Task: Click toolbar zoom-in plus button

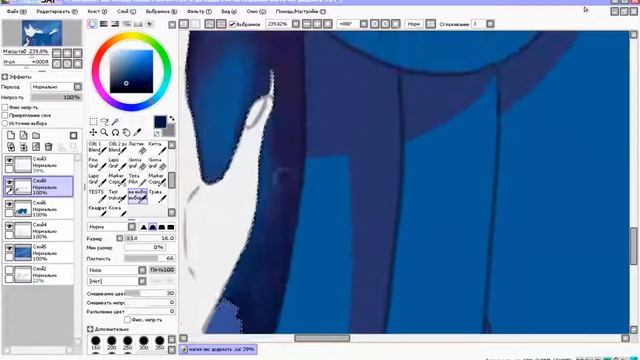Action: [317, 24]
